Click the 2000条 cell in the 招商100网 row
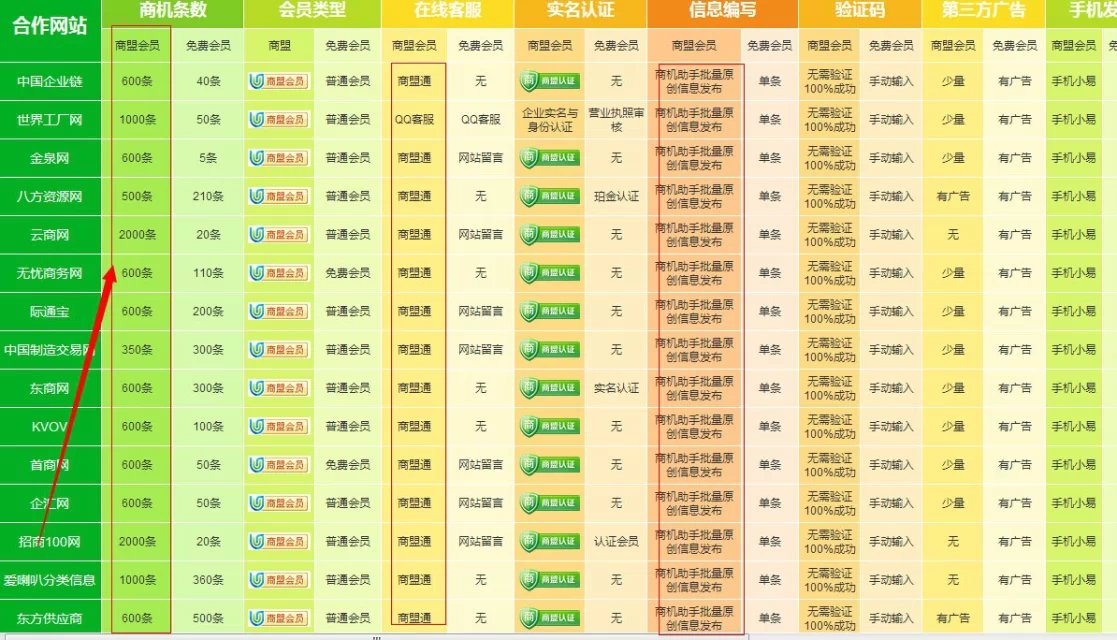 pos(137,541)
